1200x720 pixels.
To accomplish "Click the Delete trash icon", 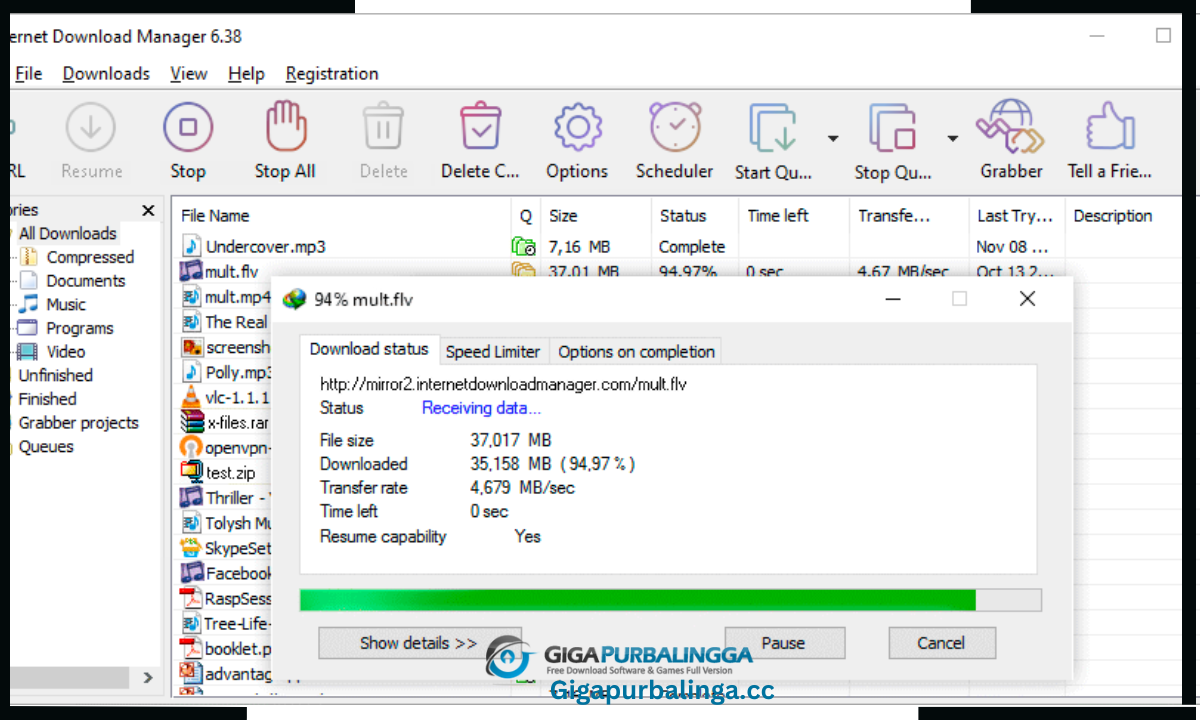I will [x=383, y=127].
